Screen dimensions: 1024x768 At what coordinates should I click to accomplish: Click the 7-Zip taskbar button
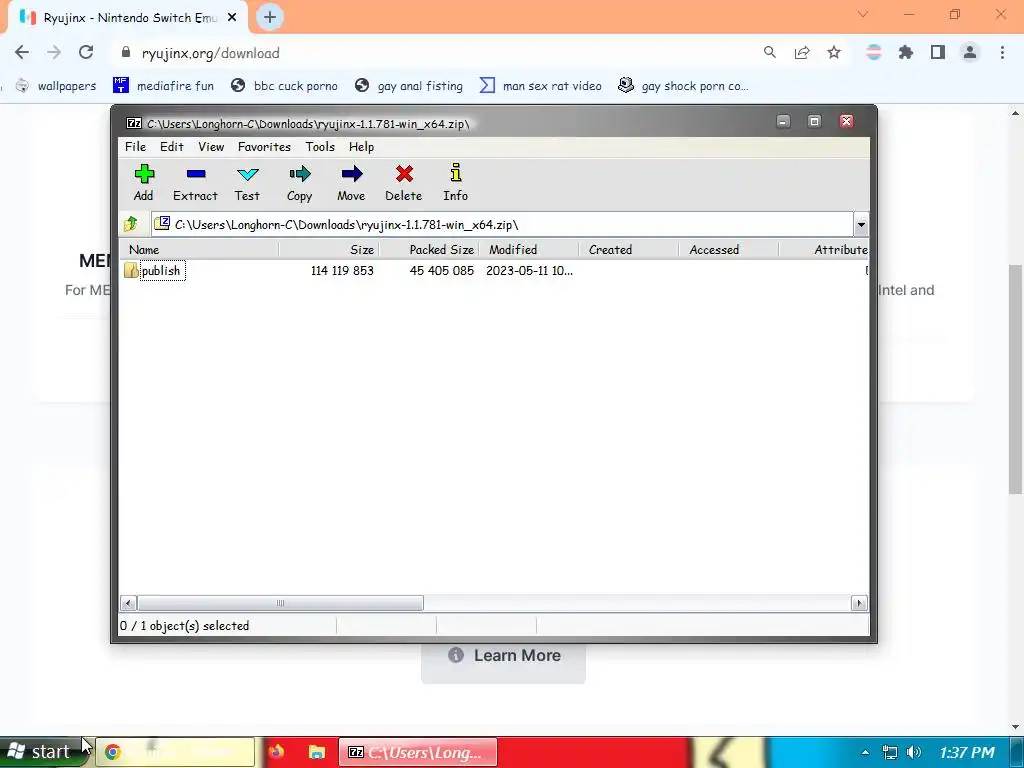pyautogui.click(x=418, y=752)
